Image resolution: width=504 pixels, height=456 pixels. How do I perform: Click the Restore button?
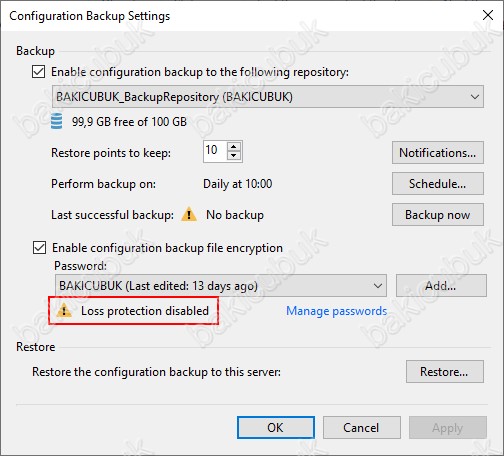445,371
